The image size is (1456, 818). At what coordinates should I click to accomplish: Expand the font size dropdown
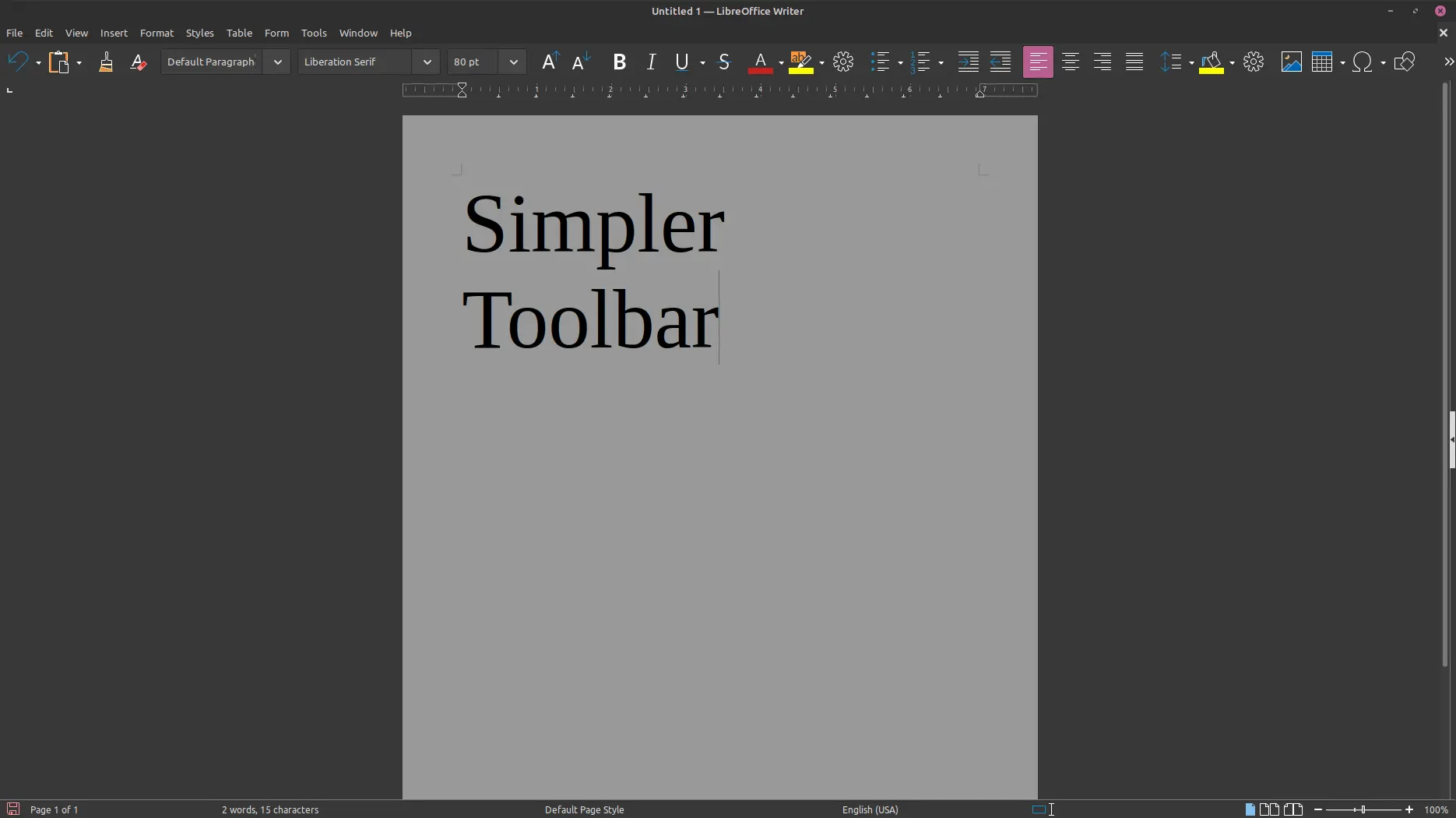click(513, 62)
